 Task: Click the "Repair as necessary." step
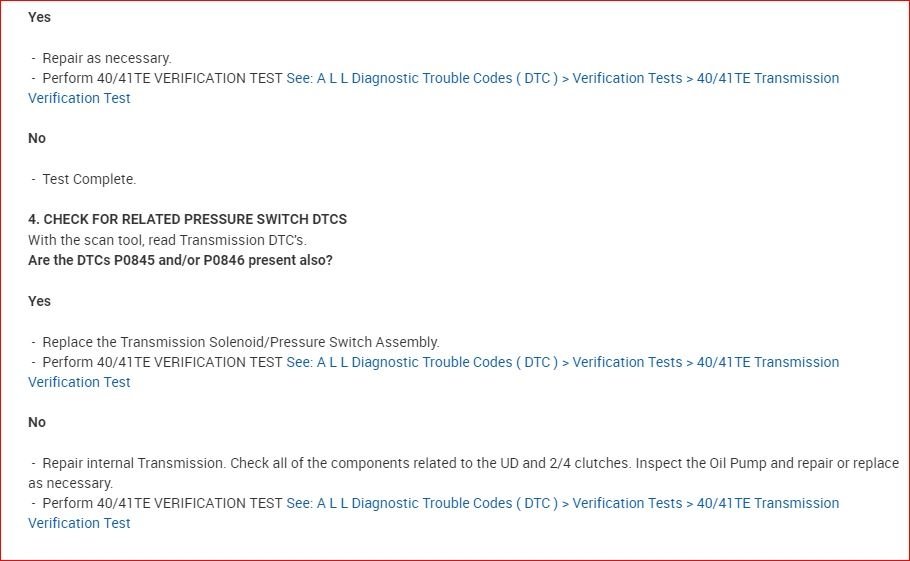[x=107, y=58]
